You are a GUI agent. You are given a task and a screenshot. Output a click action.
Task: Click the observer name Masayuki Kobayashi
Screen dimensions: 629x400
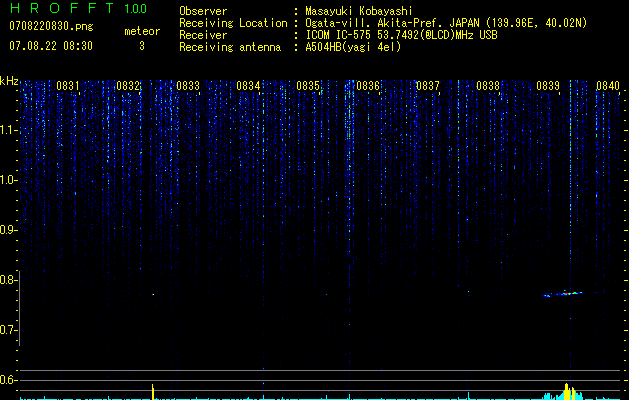[358, 11]
